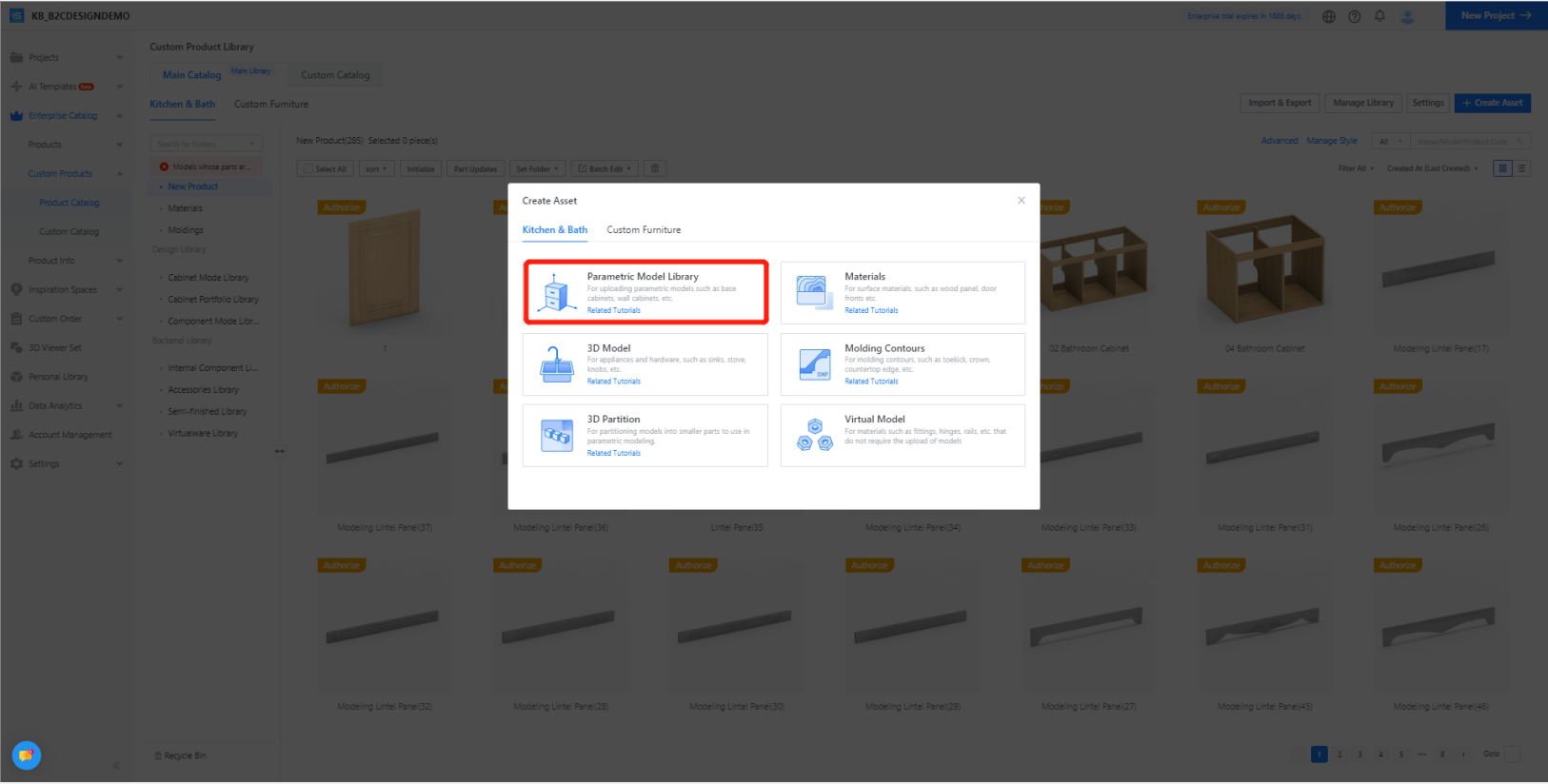Select Kitchen & Bath tab in Create Asset
Image resolution: width=1548 pixels, height=784 pixels.
click(554, 230)
